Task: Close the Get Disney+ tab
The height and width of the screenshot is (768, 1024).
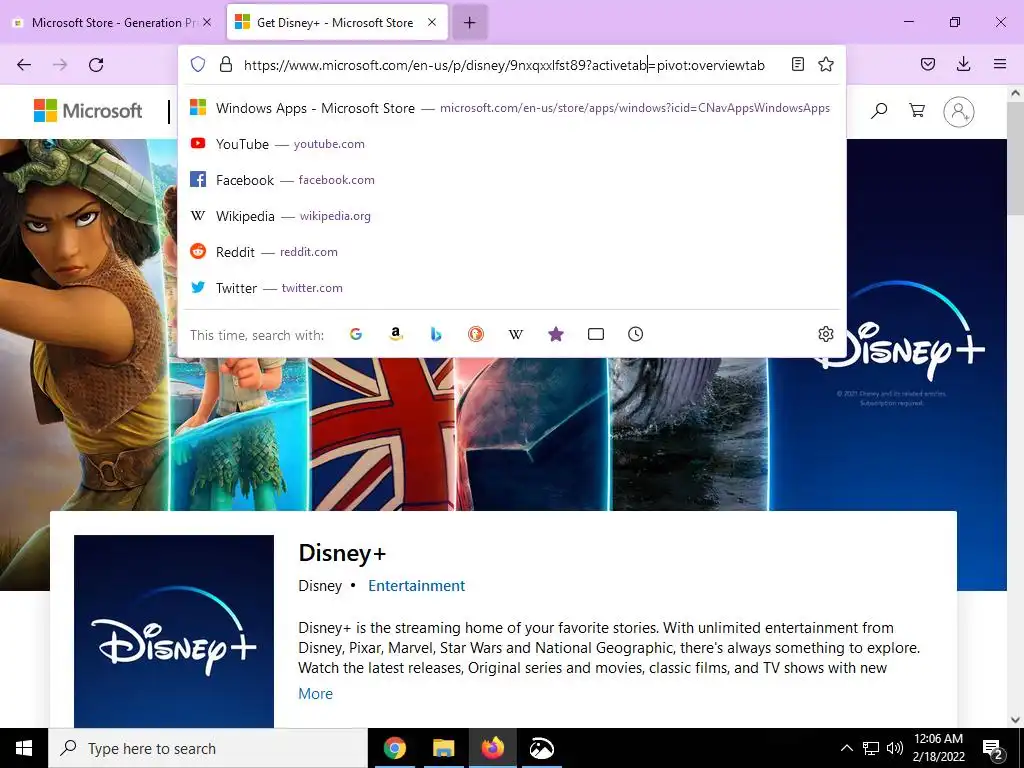Action: pyautogui.click(x=432, y=22)
